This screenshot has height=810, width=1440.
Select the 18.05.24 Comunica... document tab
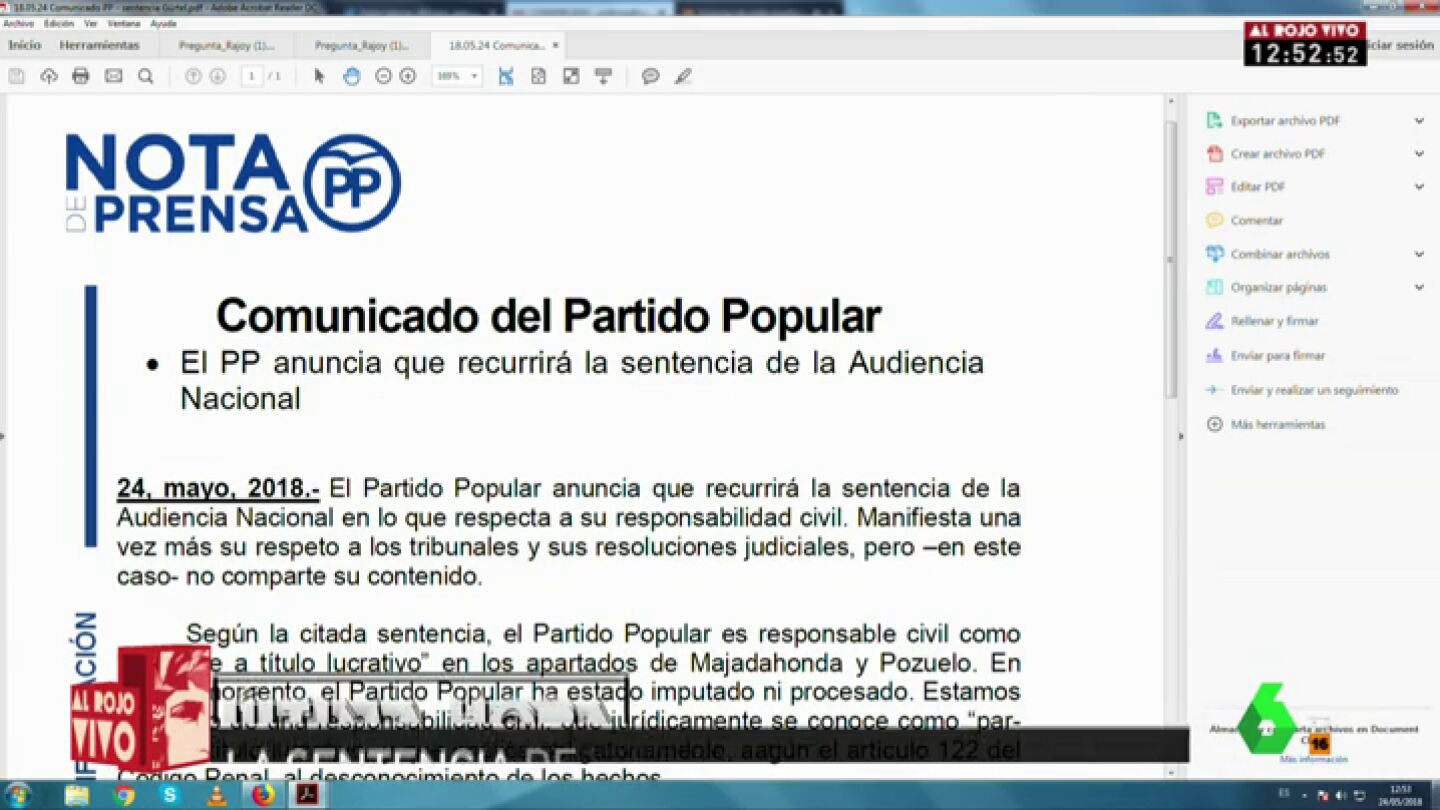[496, 45]
